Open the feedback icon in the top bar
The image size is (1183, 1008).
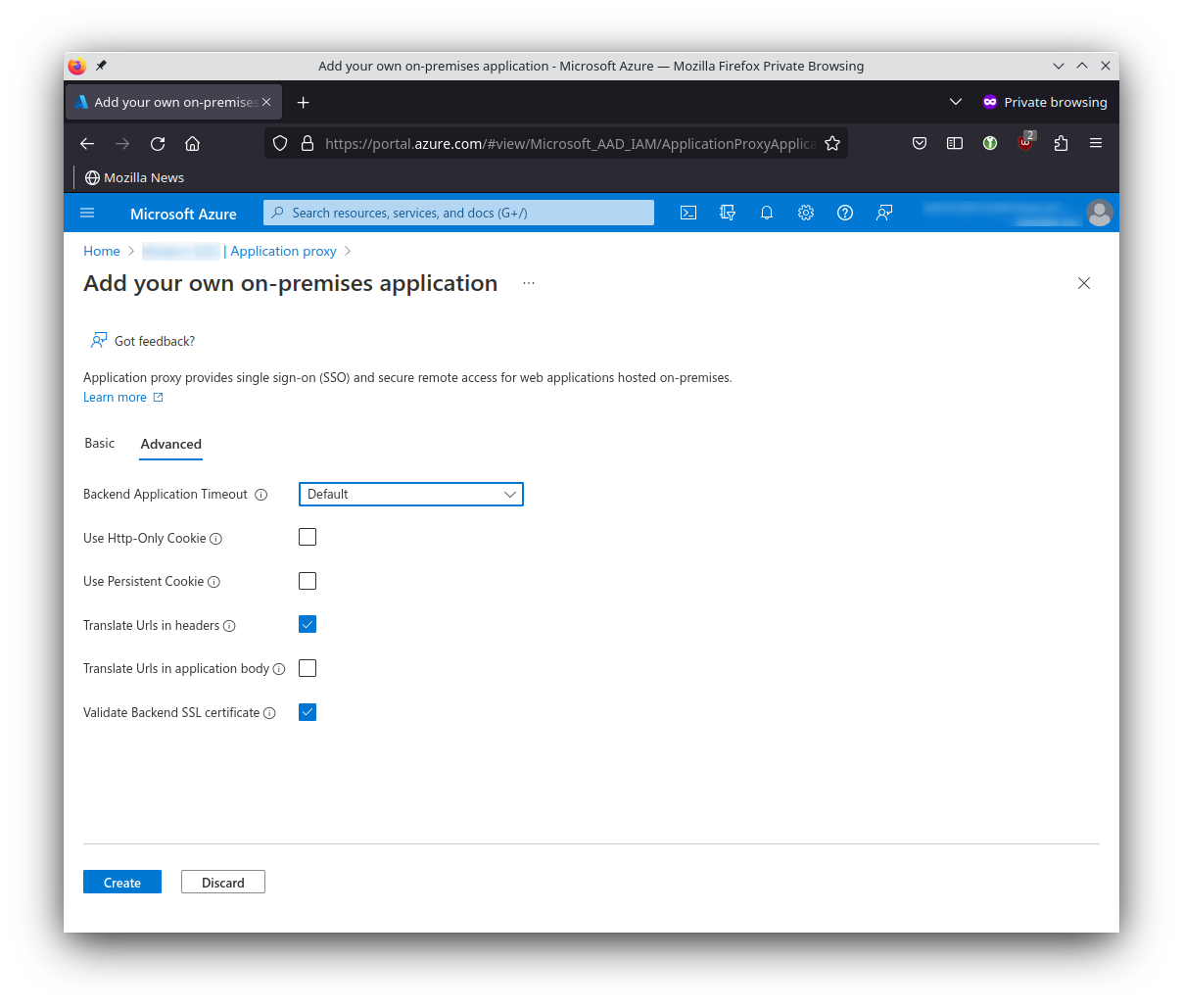883,213
